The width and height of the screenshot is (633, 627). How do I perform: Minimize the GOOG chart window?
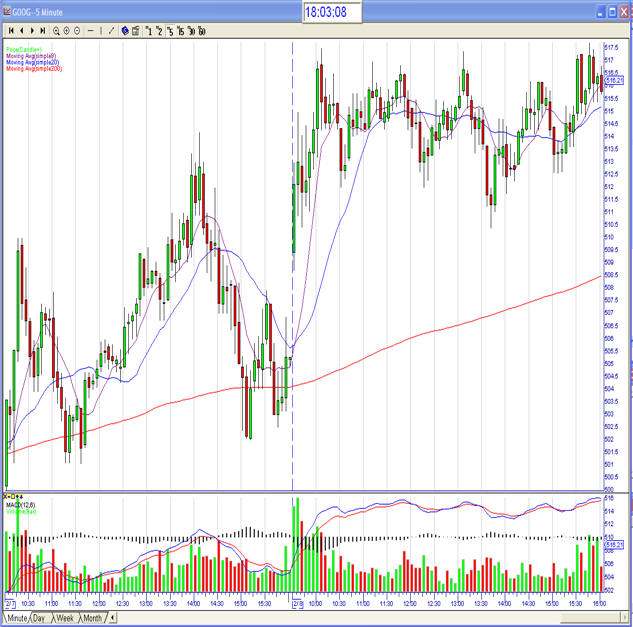(x=601, y=12)
